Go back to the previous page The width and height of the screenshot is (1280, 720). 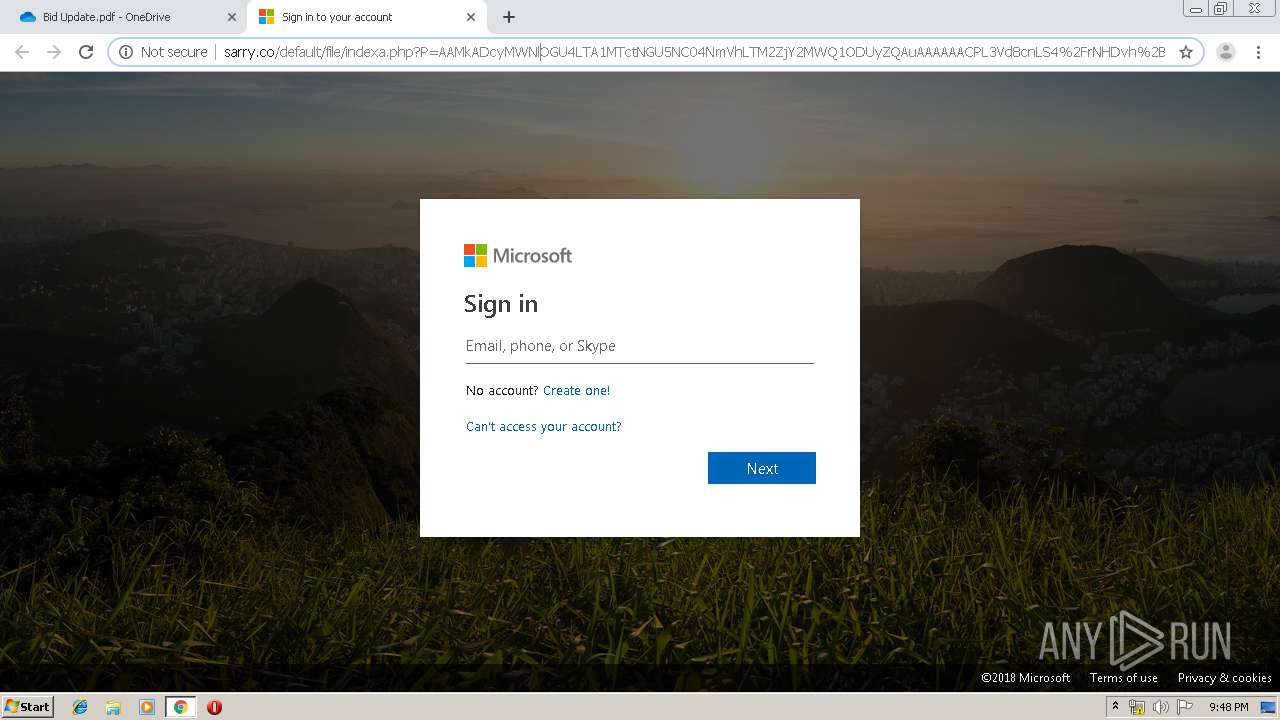pyautogui.click(x=22, y=52)
